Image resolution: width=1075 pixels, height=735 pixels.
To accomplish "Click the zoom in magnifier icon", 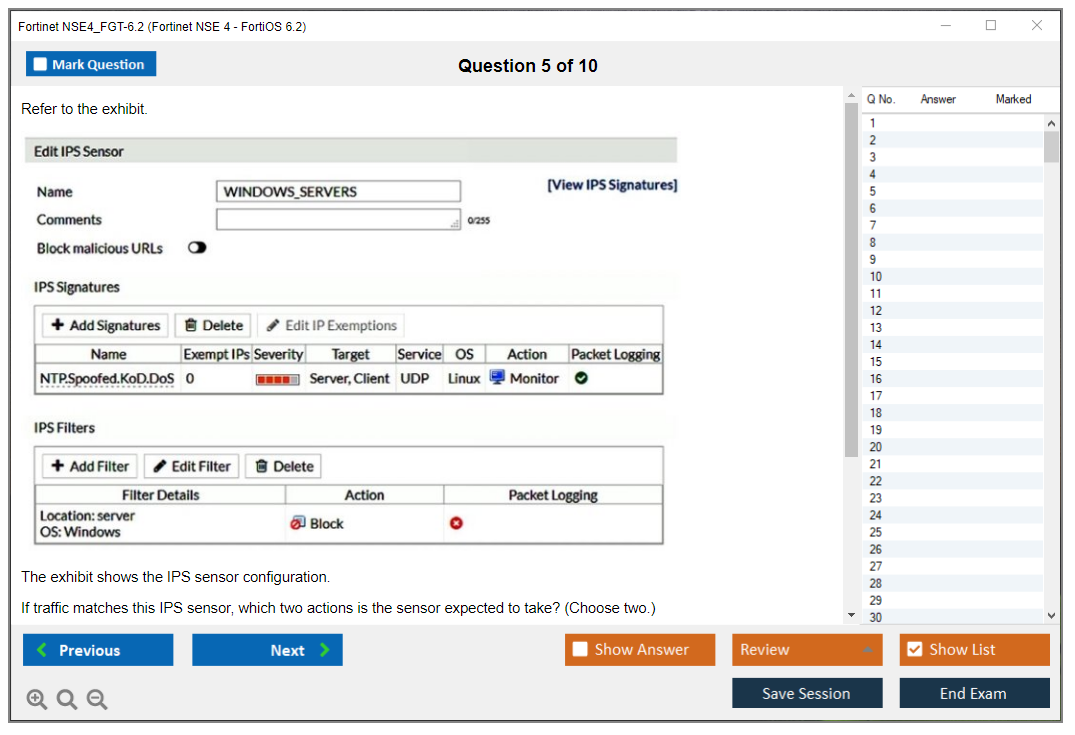I will point(37,700).
